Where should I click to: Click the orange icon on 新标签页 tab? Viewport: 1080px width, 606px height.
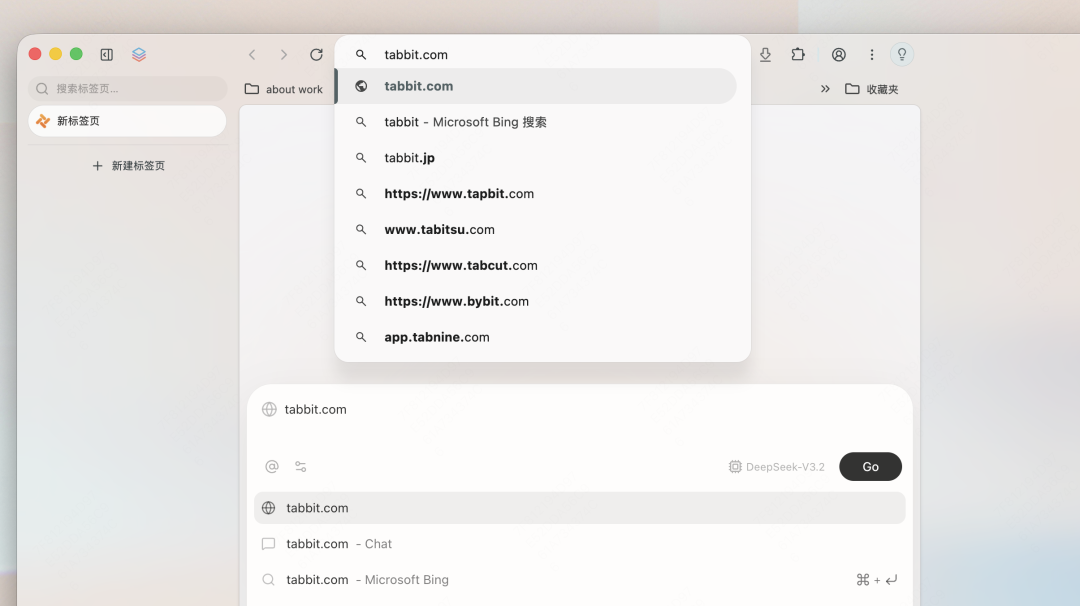[x=43, y=121]
